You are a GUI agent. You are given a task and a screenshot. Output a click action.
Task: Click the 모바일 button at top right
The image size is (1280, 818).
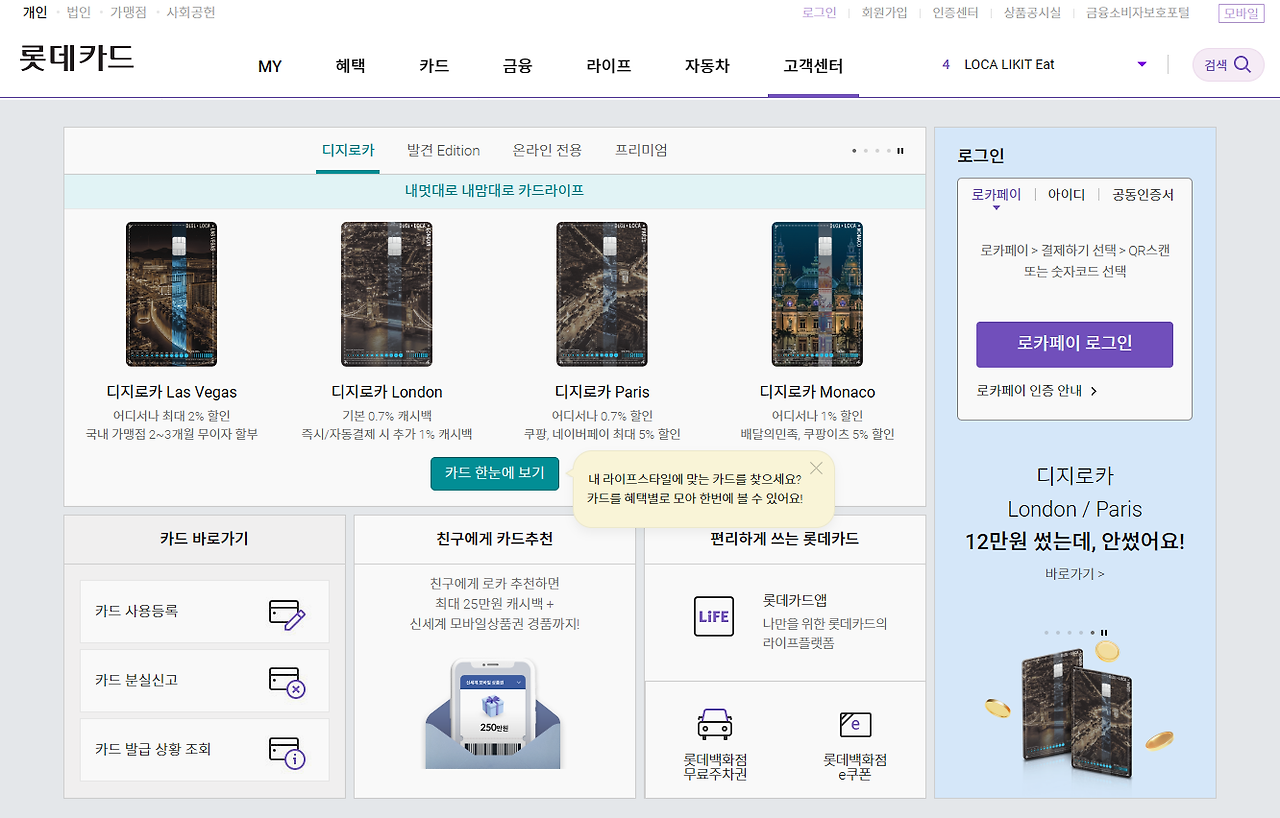(x=1241, y=13)
